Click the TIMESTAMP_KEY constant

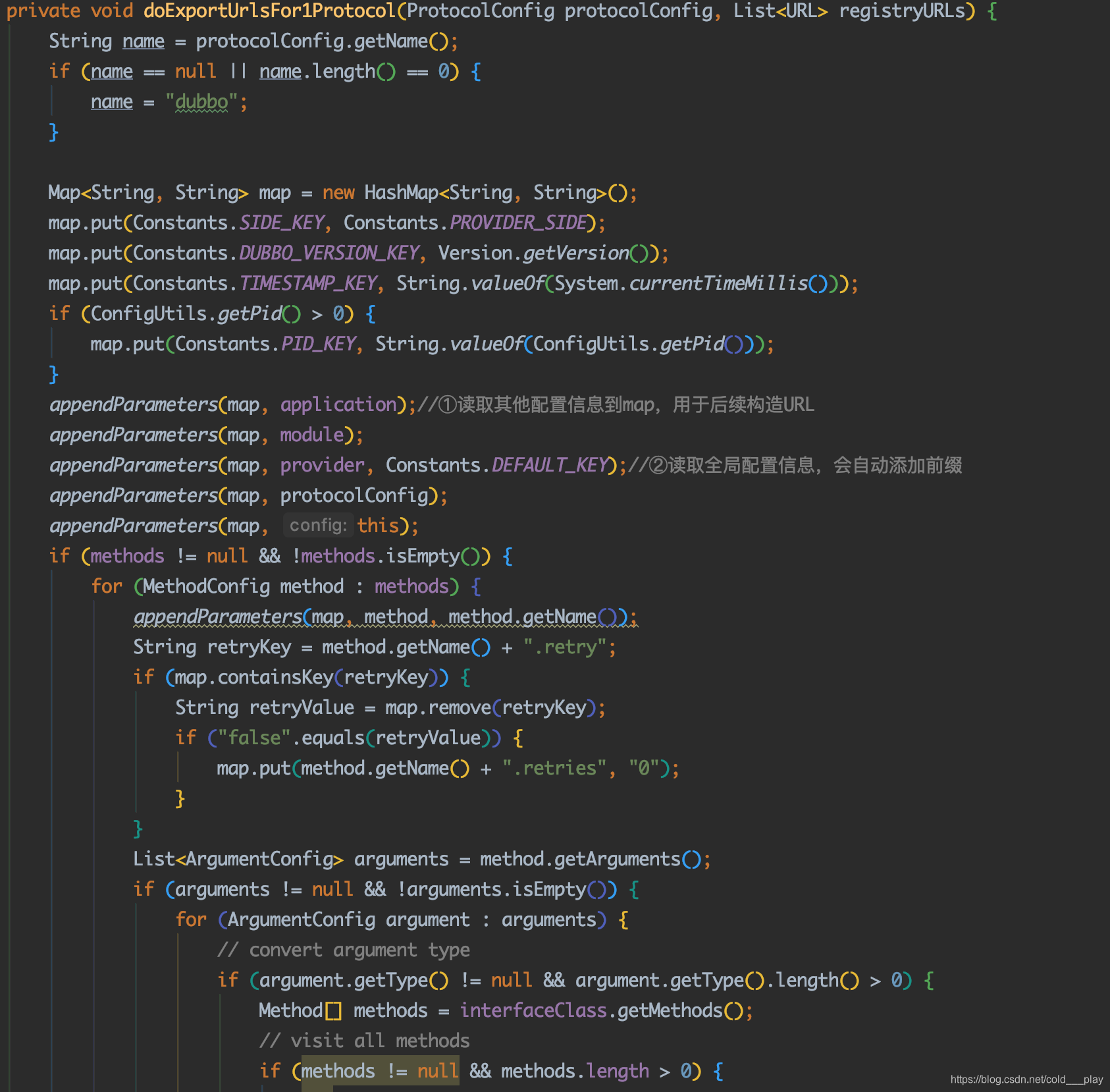(307, 284)
